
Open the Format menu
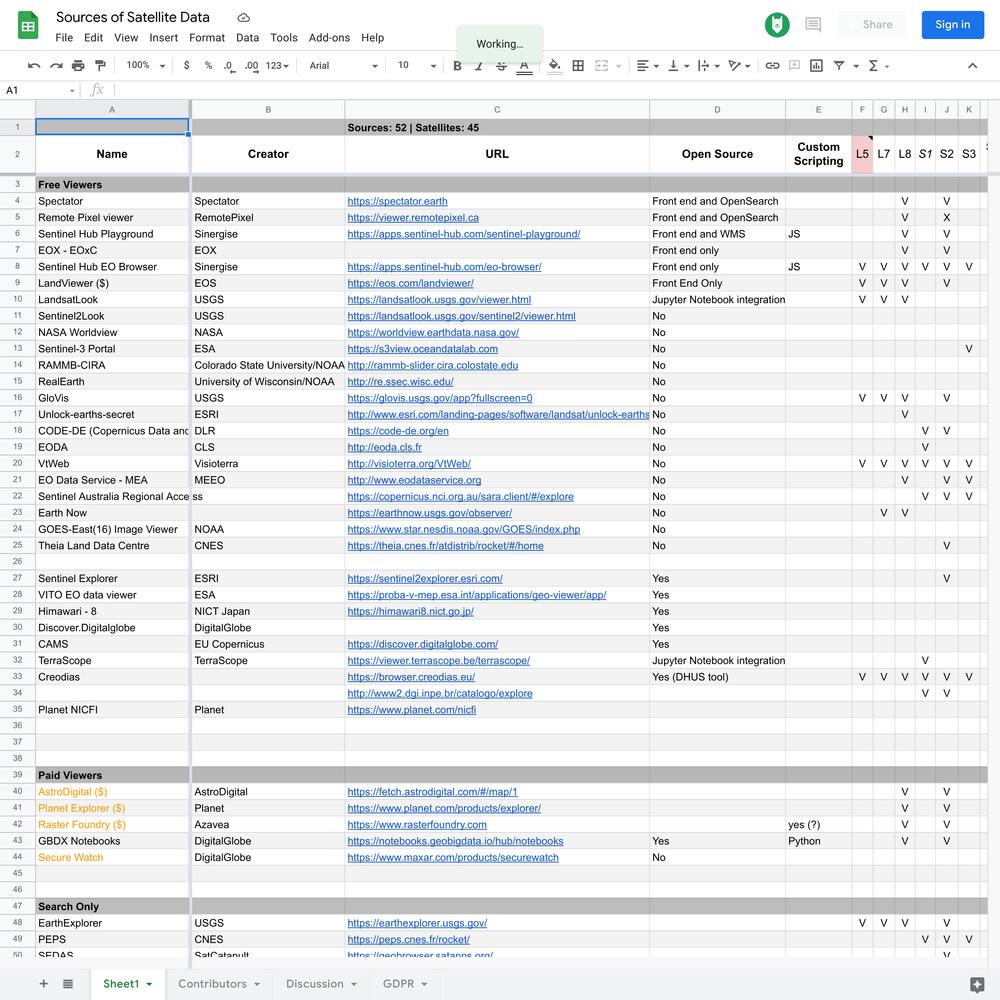(207, 38)
